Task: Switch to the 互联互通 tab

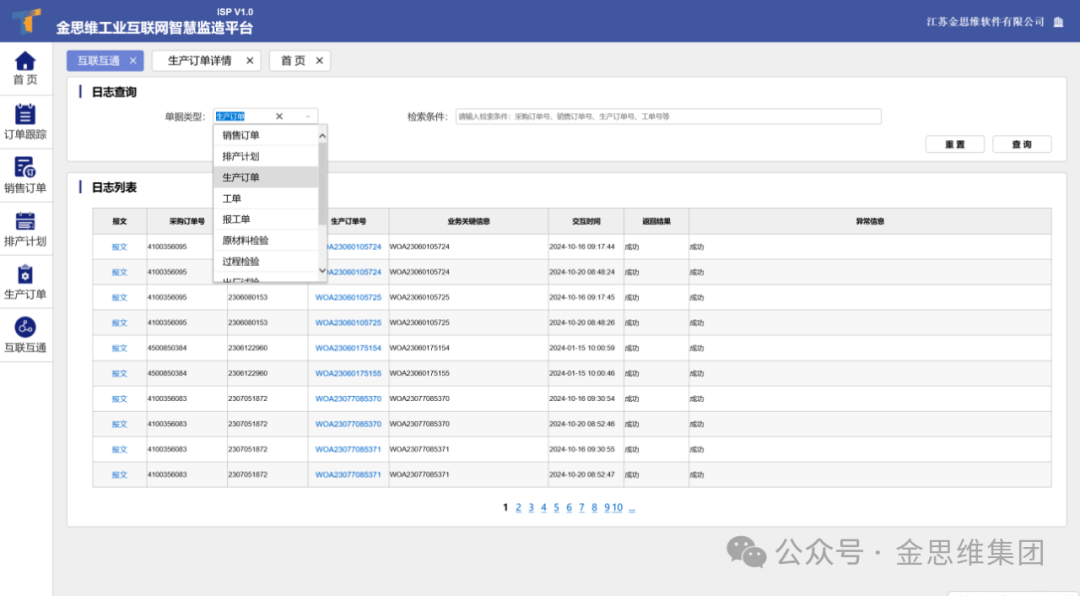Action: point(98,61)
